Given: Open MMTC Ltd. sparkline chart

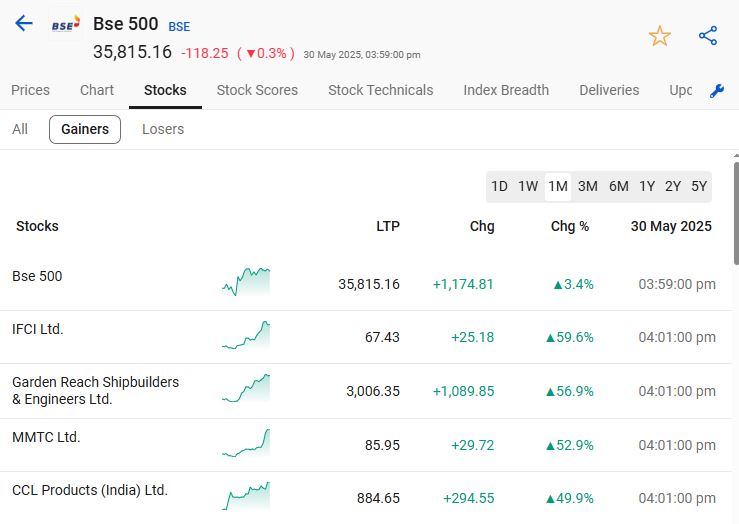Looking at the screenshot, I should point(246,443).
